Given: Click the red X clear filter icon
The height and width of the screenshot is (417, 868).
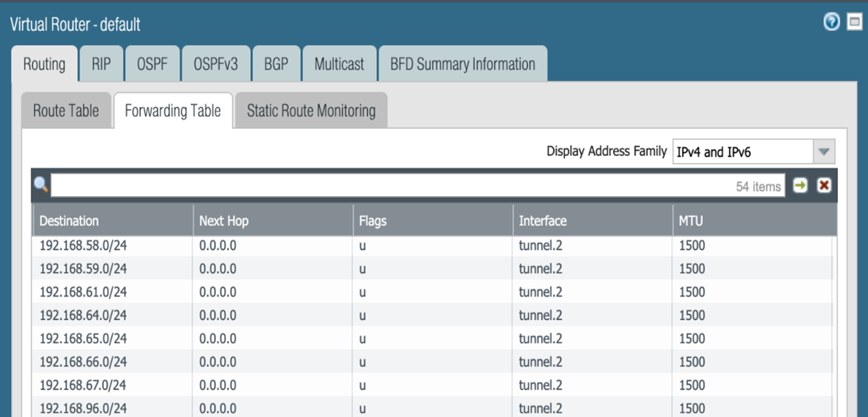Looking at the screenshot, I should [x=824, y=185].
